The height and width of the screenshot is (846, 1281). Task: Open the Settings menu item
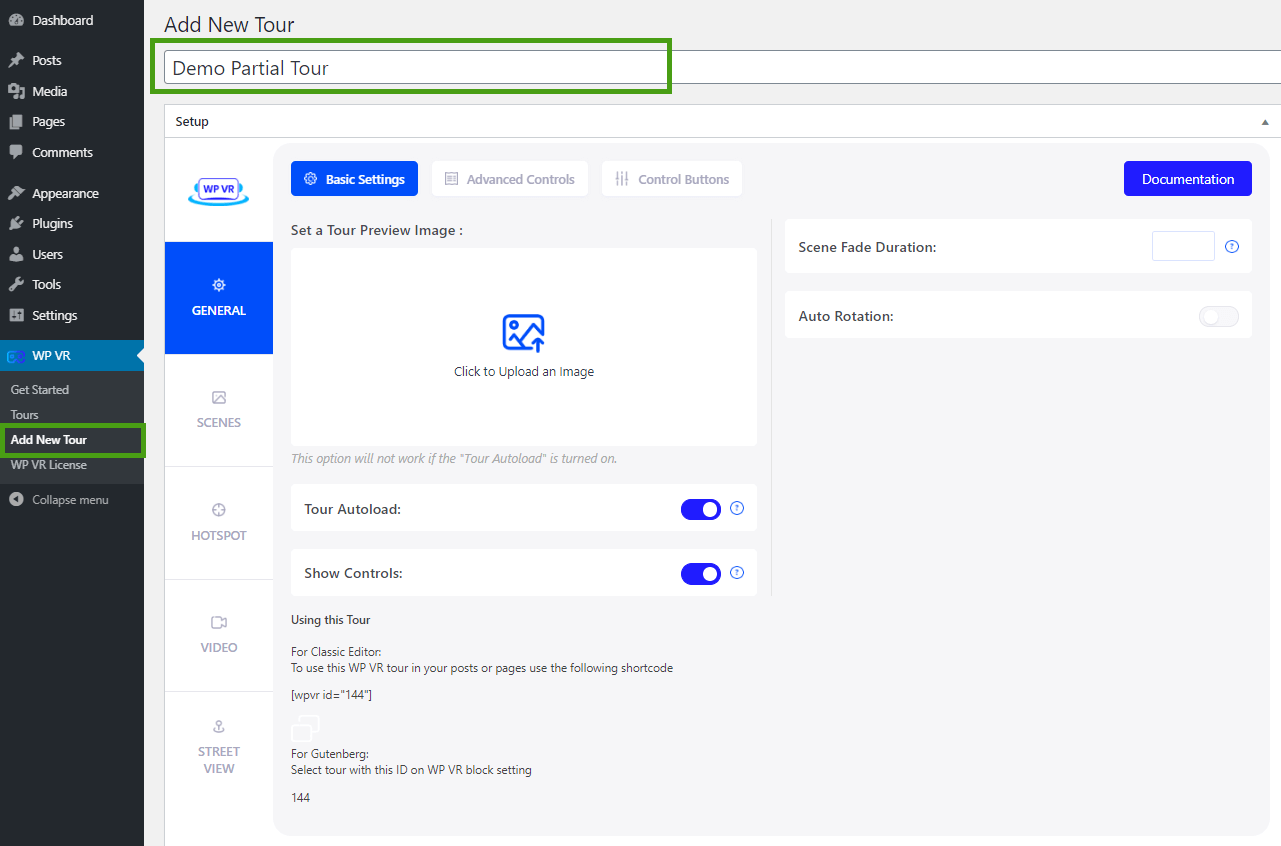coord(72,315)
